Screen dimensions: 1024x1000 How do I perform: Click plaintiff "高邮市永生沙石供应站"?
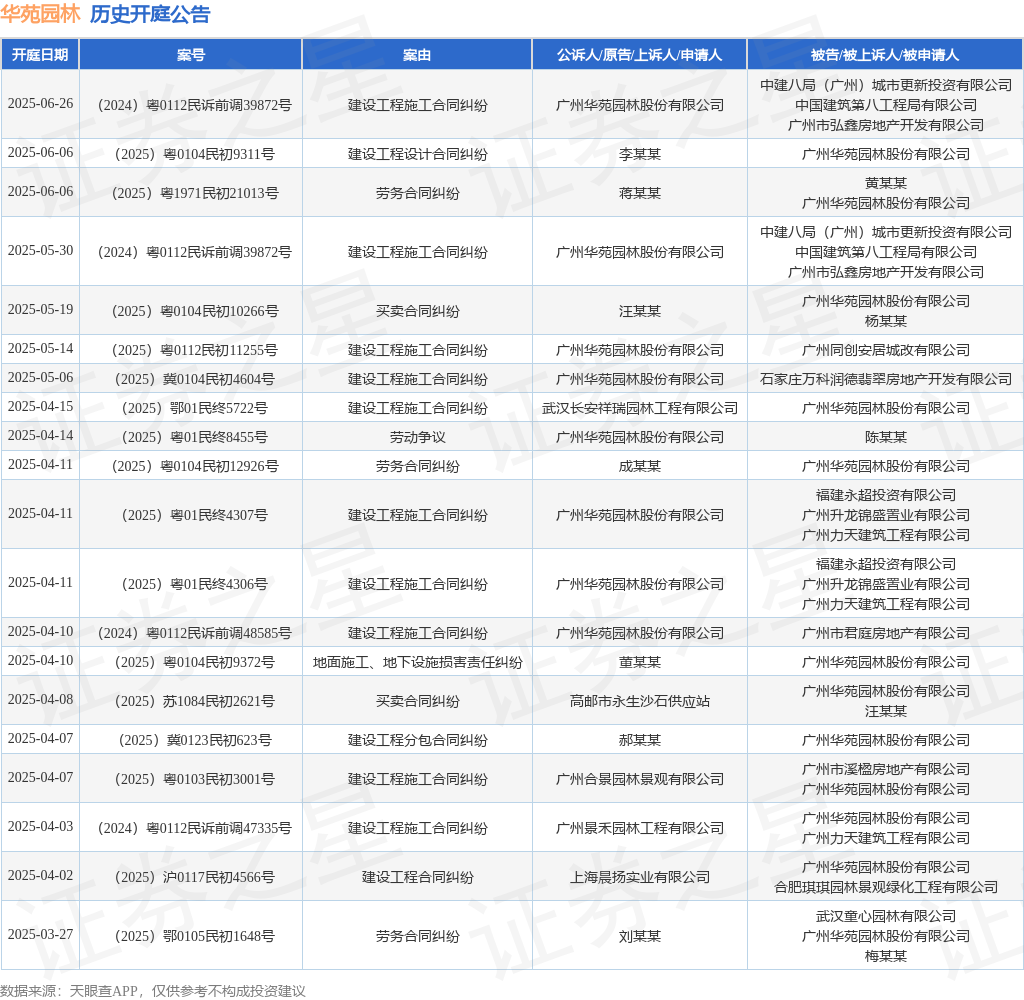(x=639, y=702)
